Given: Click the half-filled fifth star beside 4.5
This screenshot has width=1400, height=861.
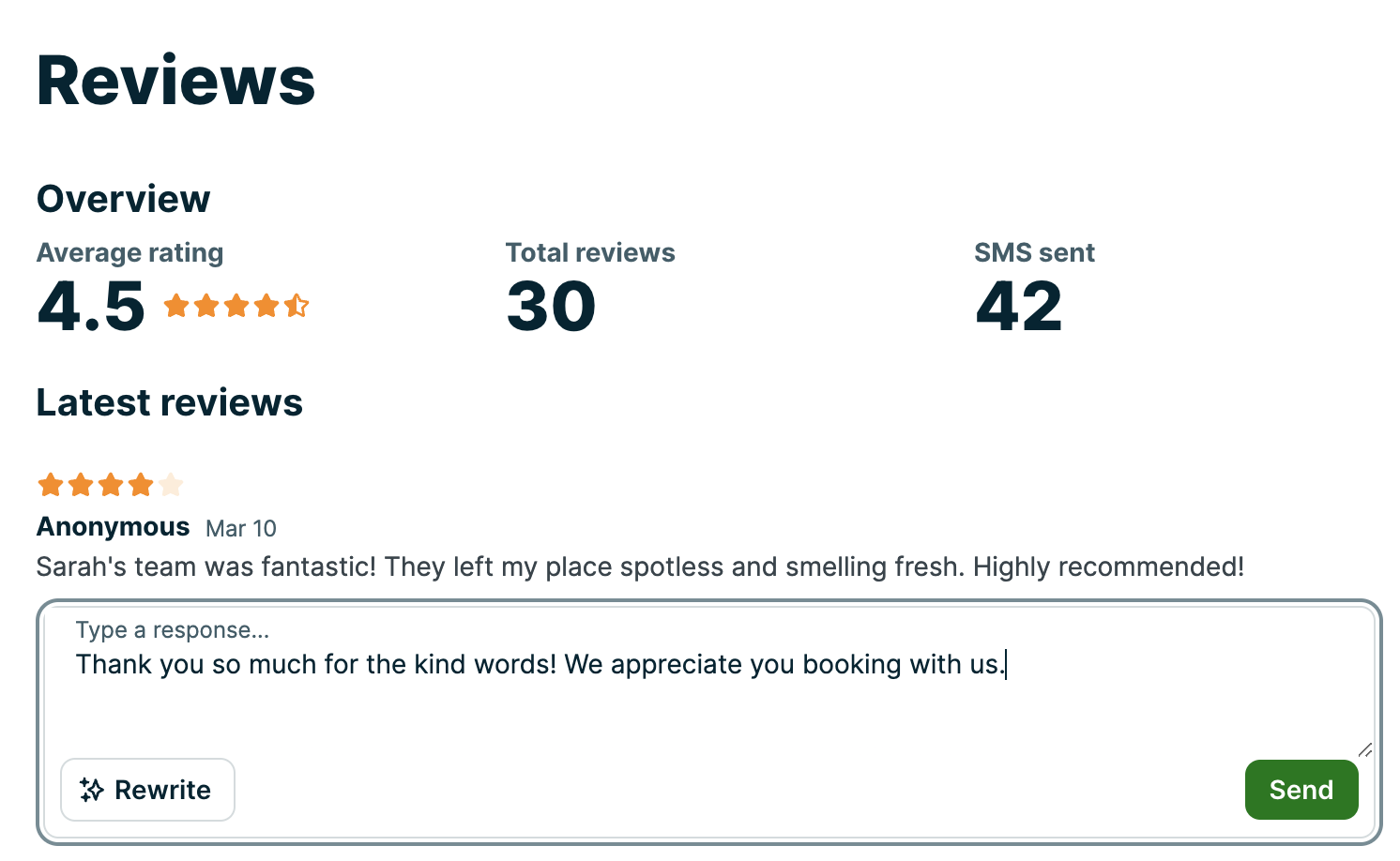Looking at the screenshot, I should click(298, 305).
